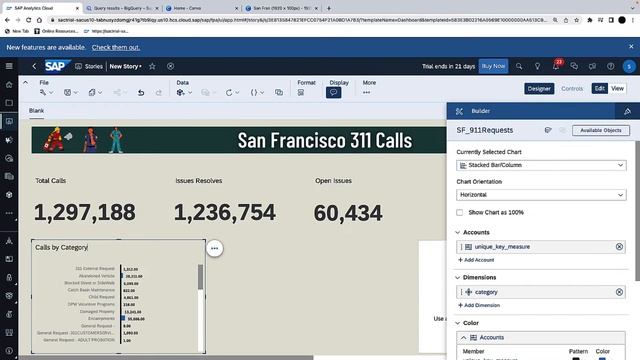This screenshot has height=360, width=640.
Task: Open search magnifier in top header
Action: (x=519, y=66)
